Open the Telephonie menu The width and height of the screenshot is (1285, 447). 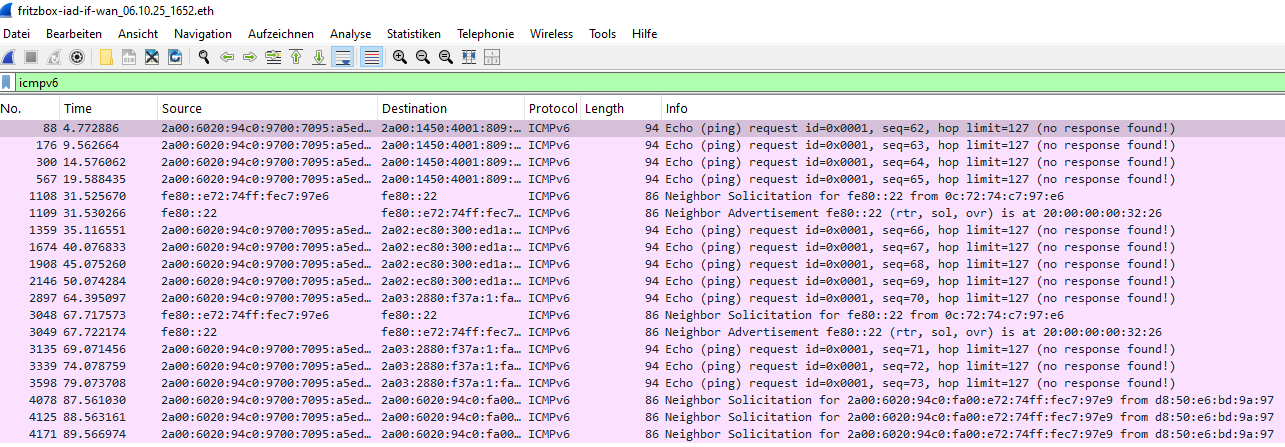[486, 34]
